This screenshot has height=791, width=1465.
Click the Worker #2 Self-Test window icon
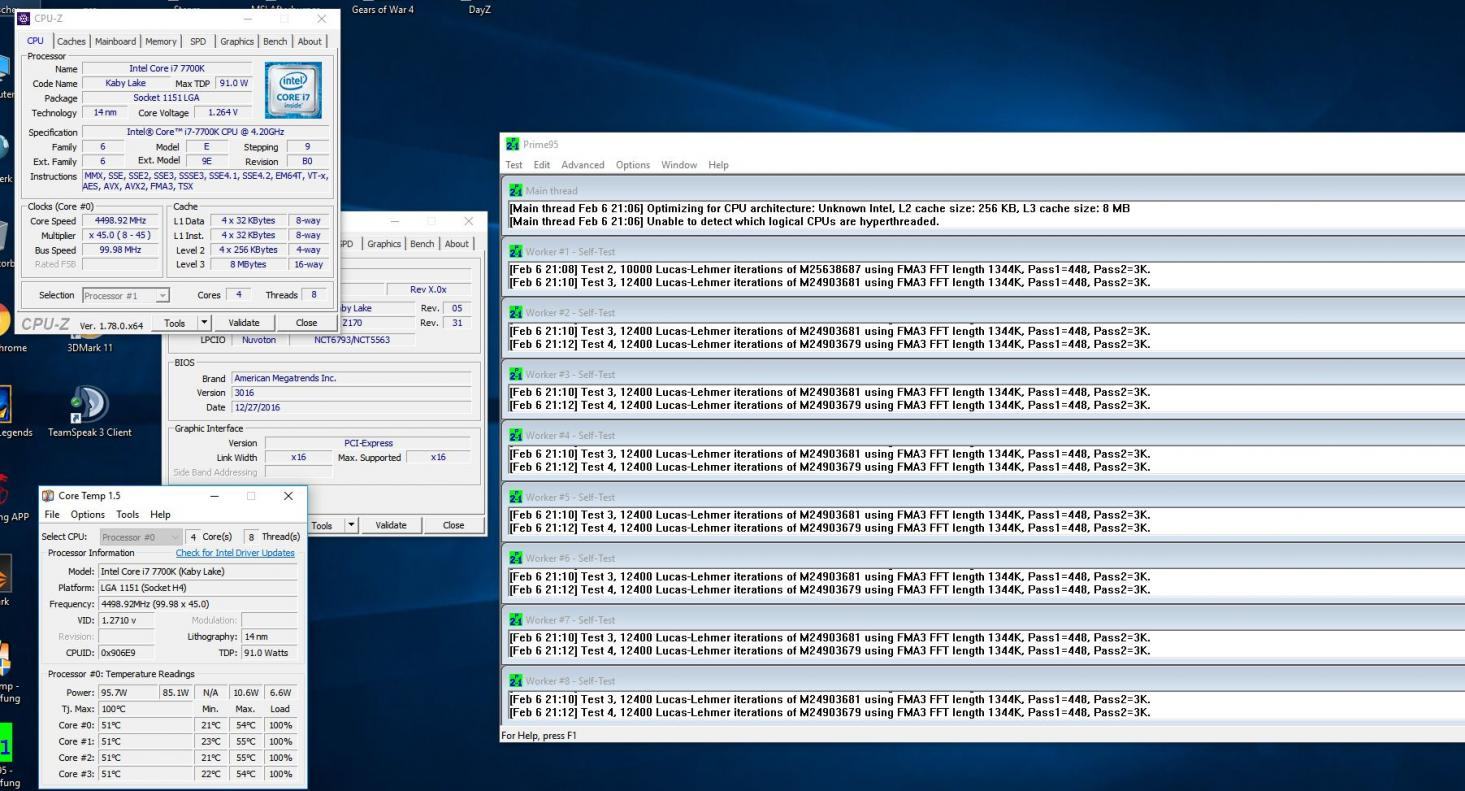pyautogui.click(x=516, y=313)
